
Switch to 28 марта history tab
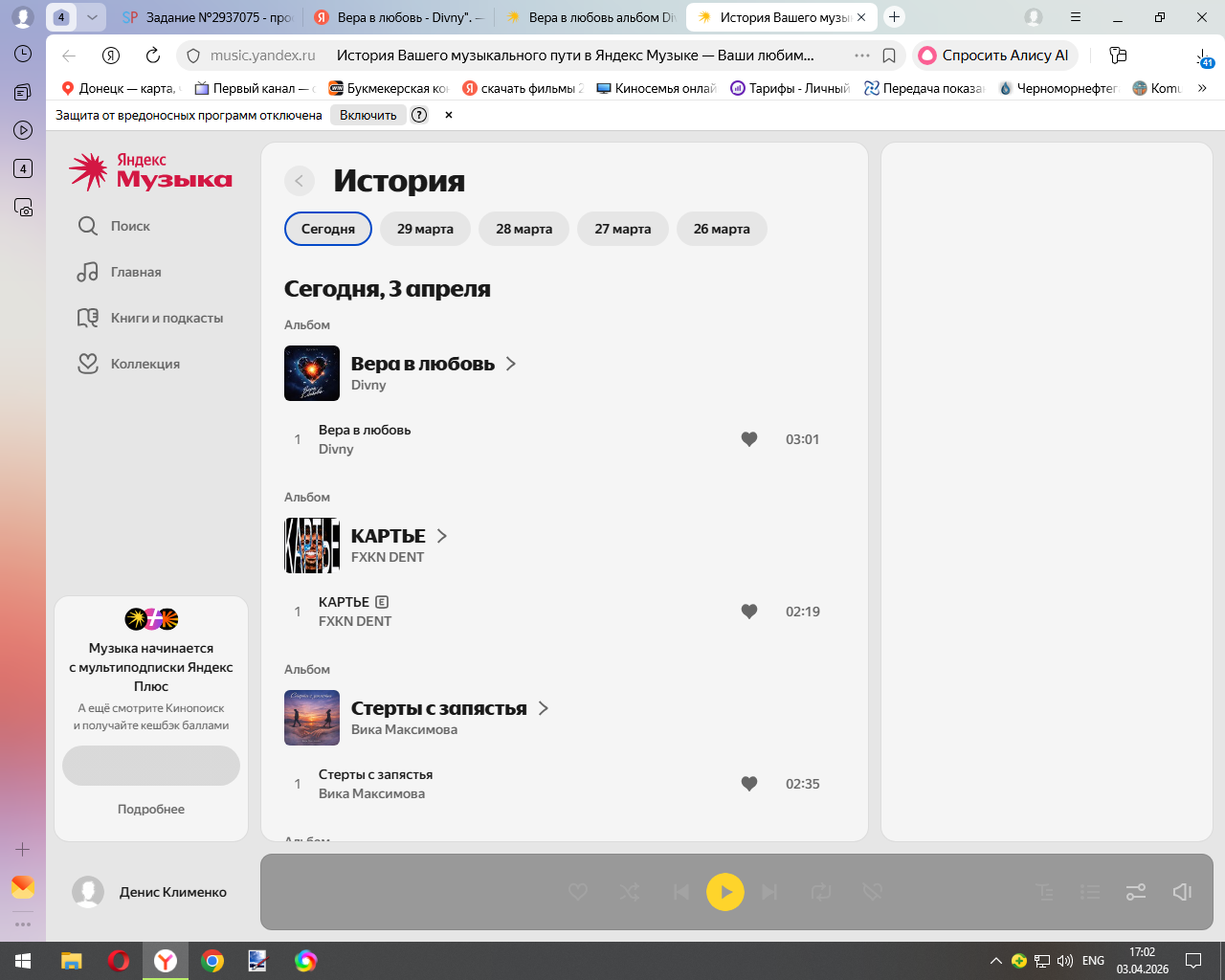tap(524, 229)
